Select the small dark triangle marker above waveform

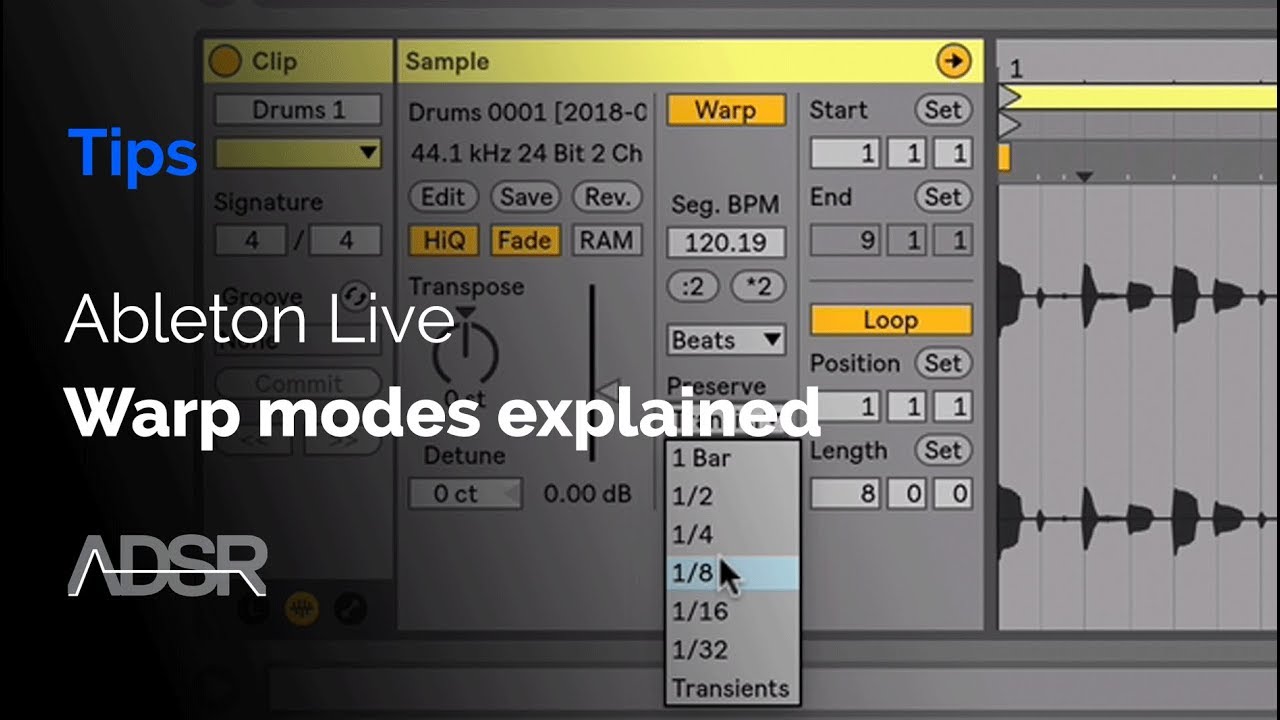(1084, 177)
